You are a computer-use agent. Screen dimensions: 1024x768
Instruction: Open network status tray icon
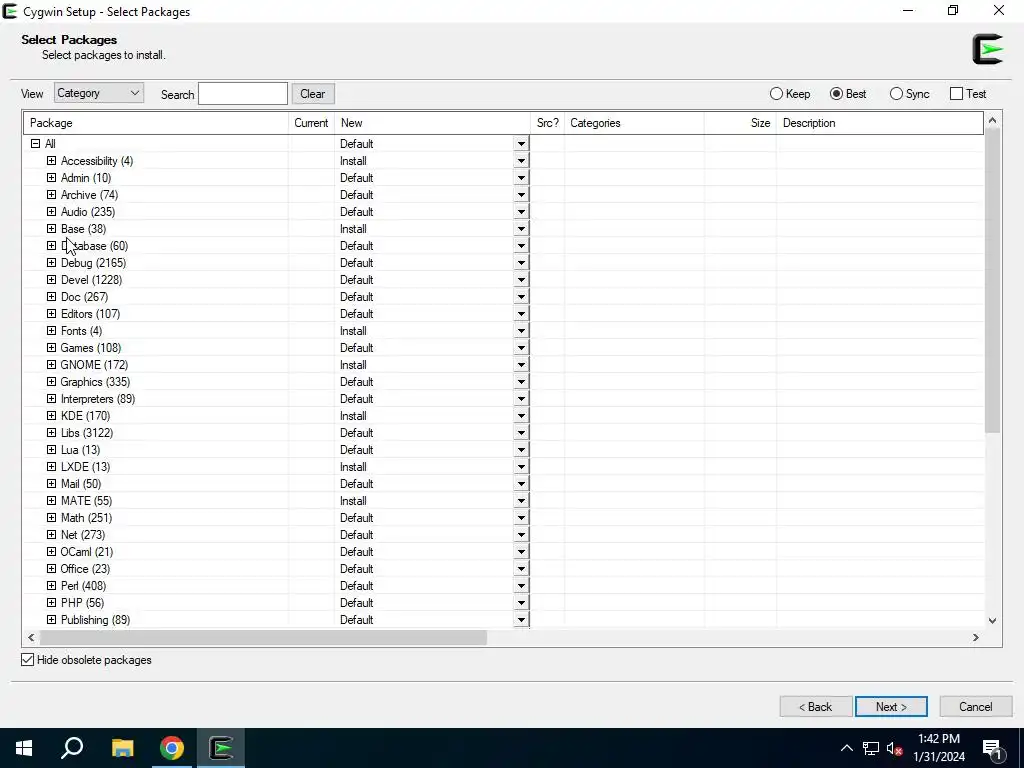(870, 748)
